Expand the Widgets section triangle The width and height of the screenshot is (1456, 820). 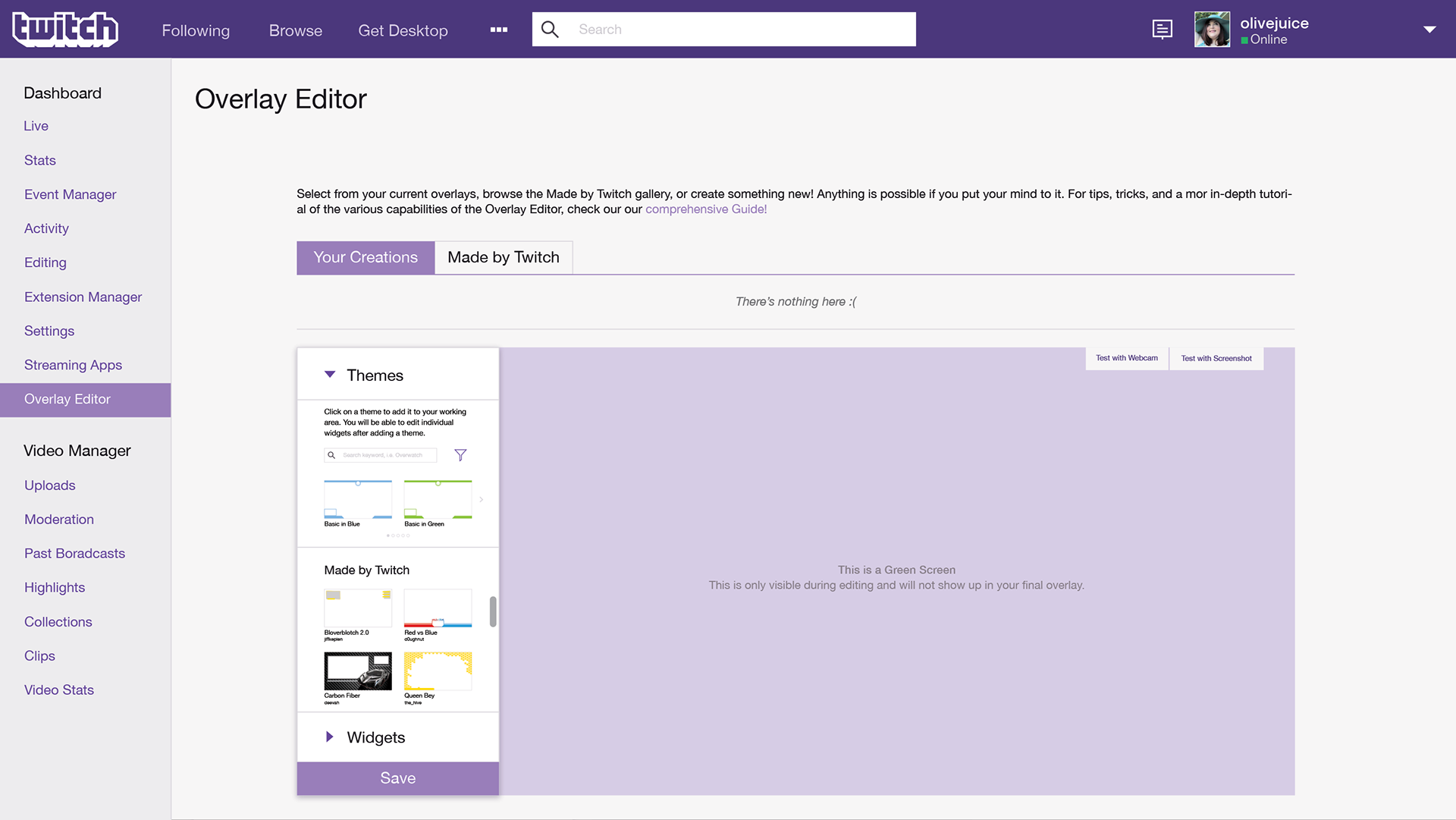pos(330,737)
